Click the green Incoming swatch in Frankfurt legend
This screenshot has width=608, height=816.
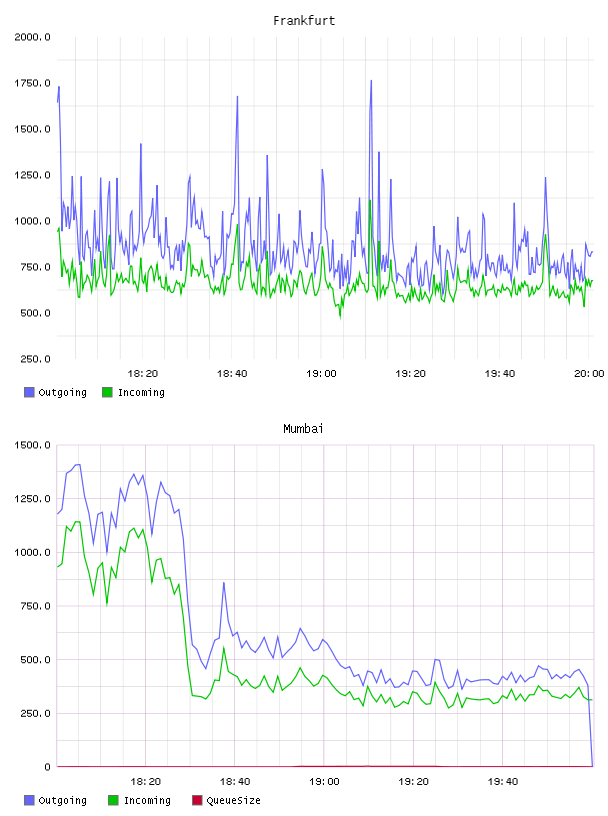click(107, 392)
